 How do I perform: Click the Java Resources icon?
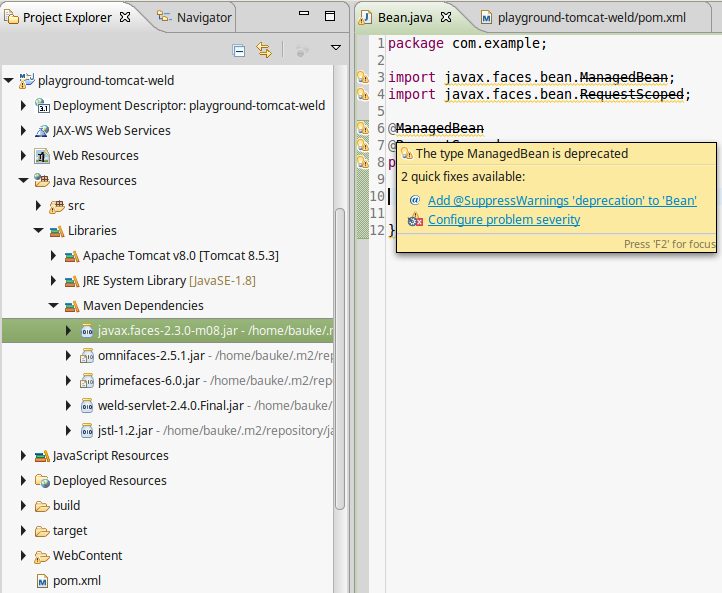pos(42,180)
